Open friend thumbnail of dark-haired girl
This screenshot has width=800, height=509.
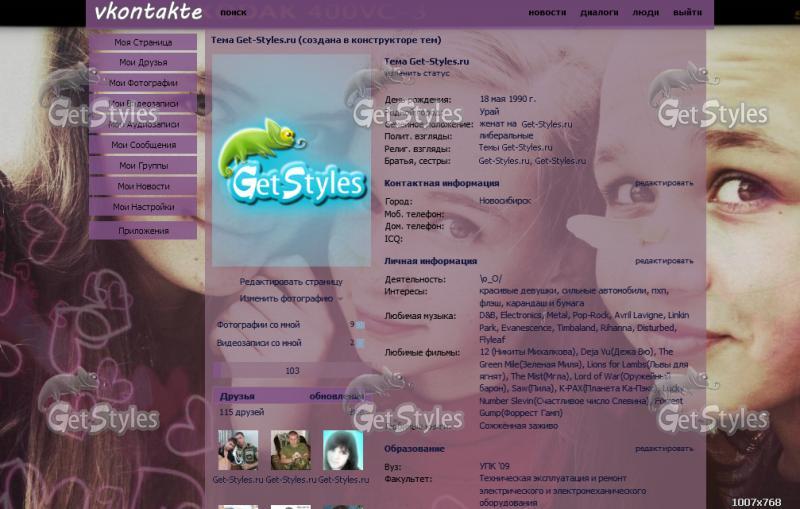(343, 450)
